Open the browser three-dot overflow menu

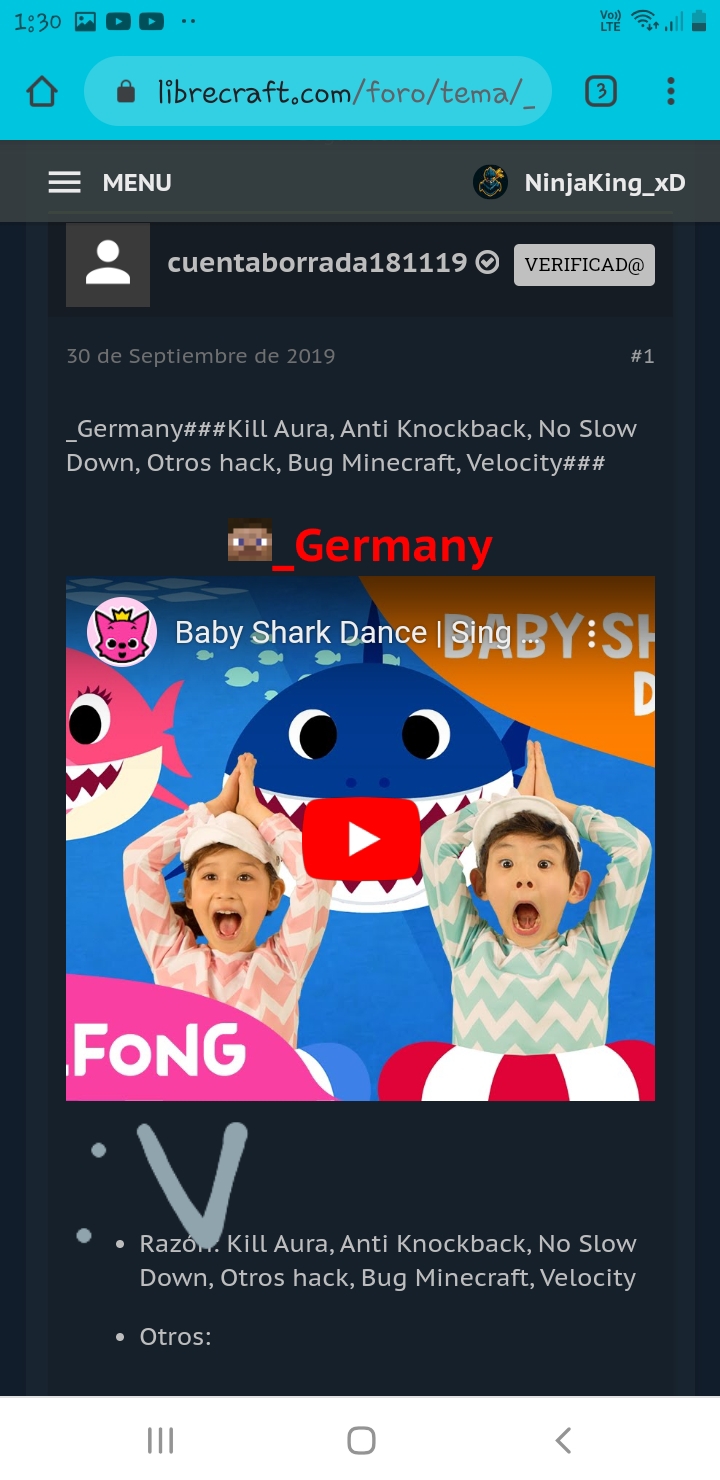coord(671,92)
